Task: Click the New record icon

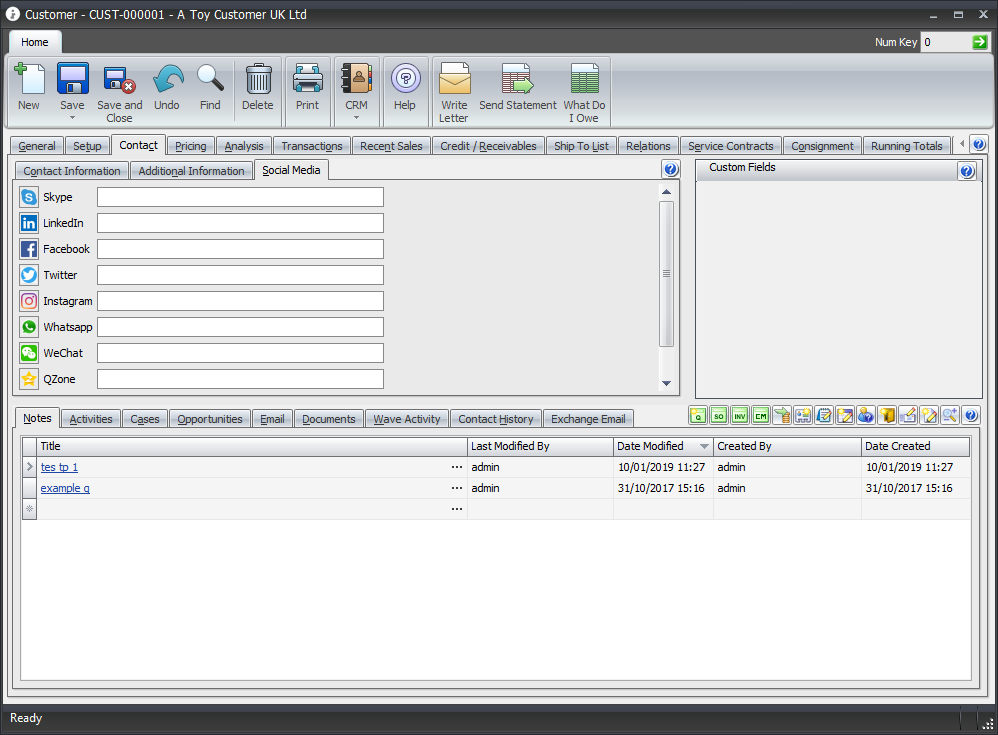Action: [29, 80]
